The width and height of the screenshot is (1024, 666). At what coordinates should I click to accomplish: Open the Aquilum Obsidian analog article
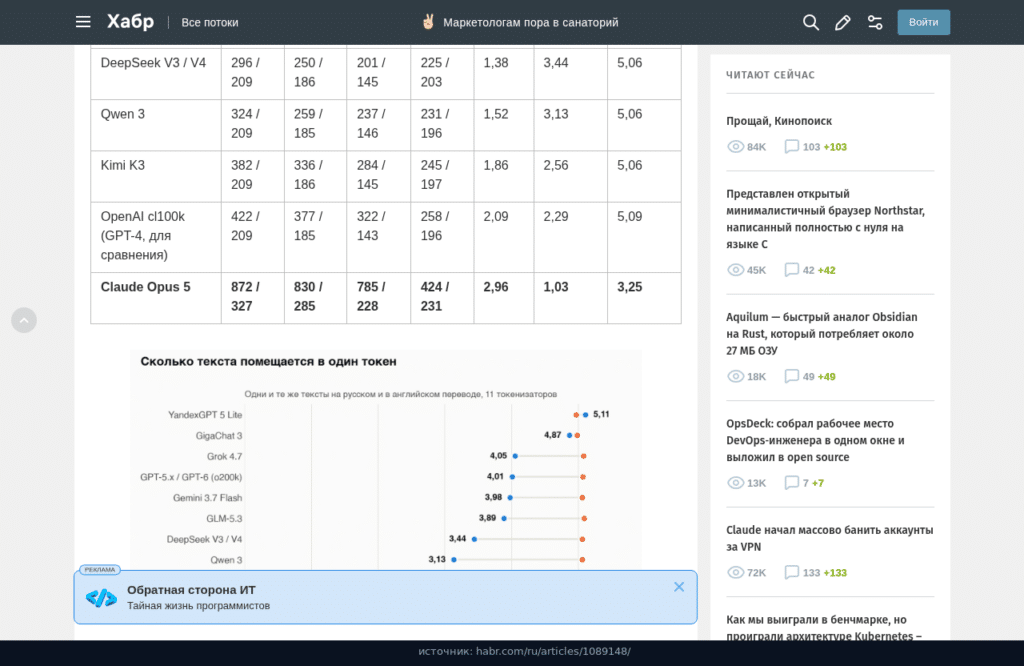[822, 334]
